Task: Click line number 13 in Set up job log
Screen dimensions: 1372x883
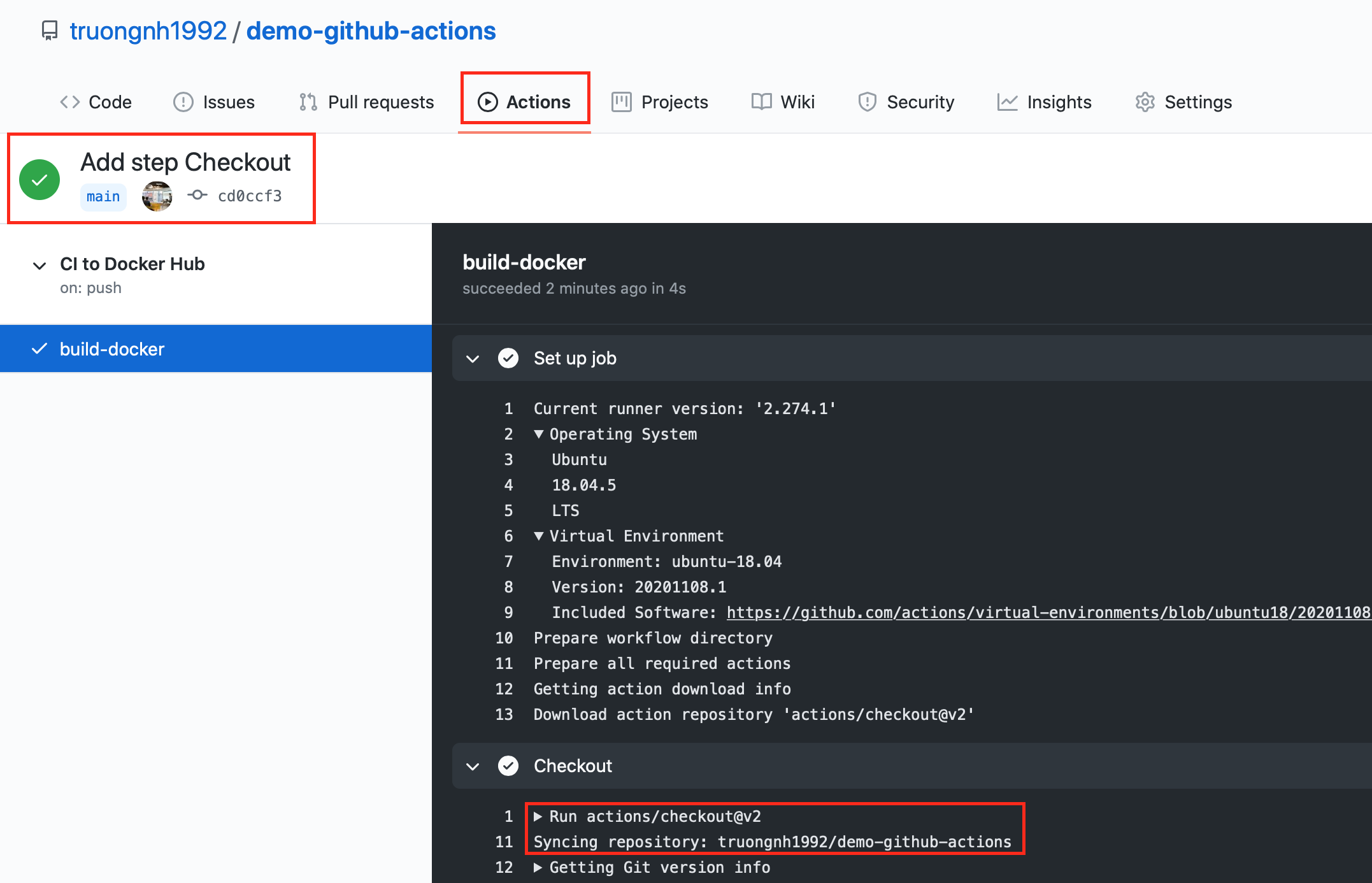Action: (504, 714)
